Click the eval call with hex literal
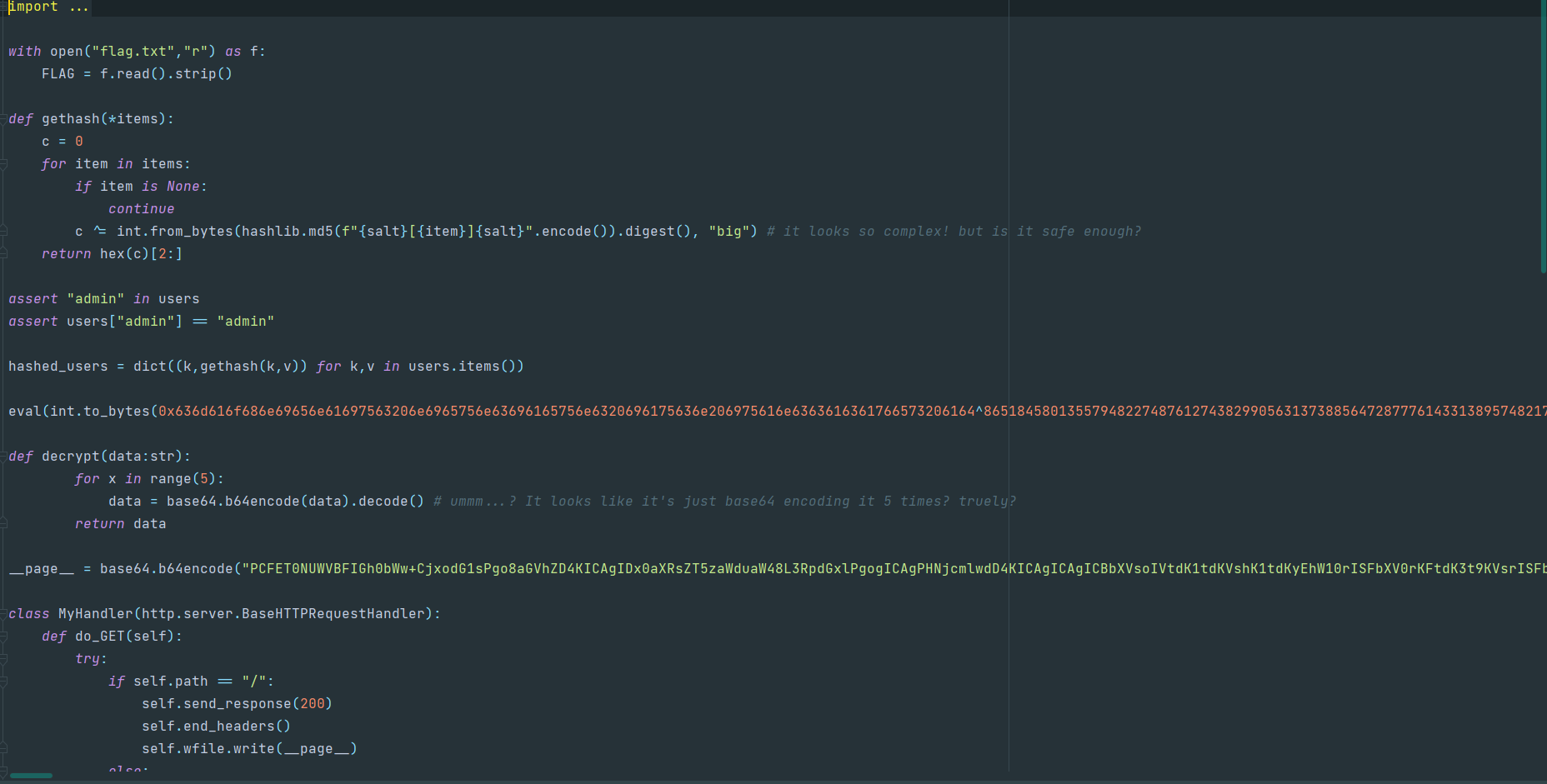 coord(25,412)
